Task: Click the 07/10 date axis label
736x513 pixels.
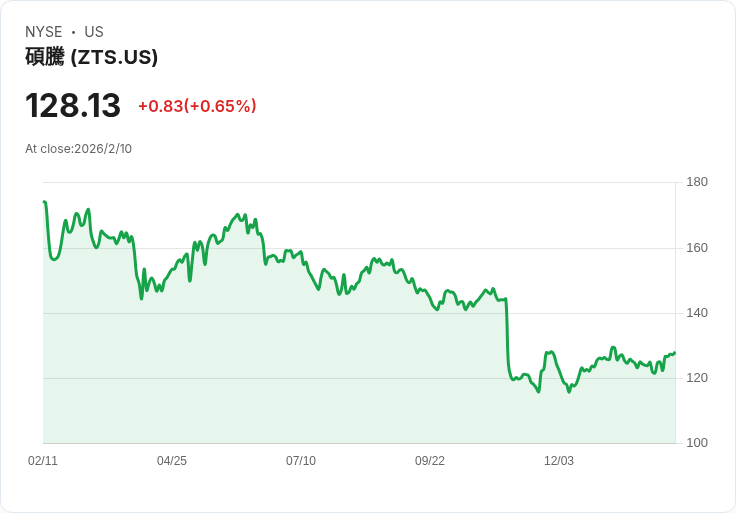Action: click(301, 461)
